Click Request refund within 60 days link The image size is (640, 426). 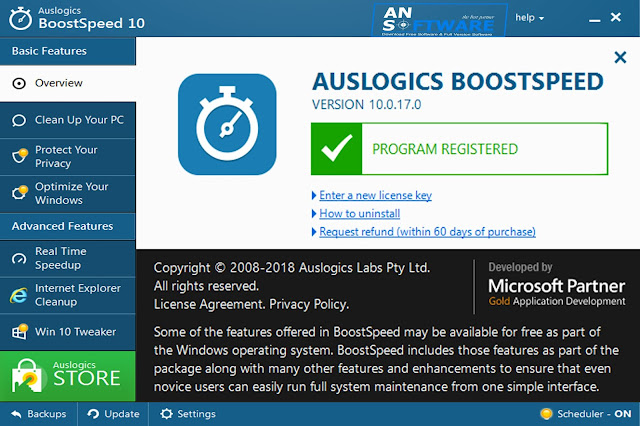pos(427,232)
